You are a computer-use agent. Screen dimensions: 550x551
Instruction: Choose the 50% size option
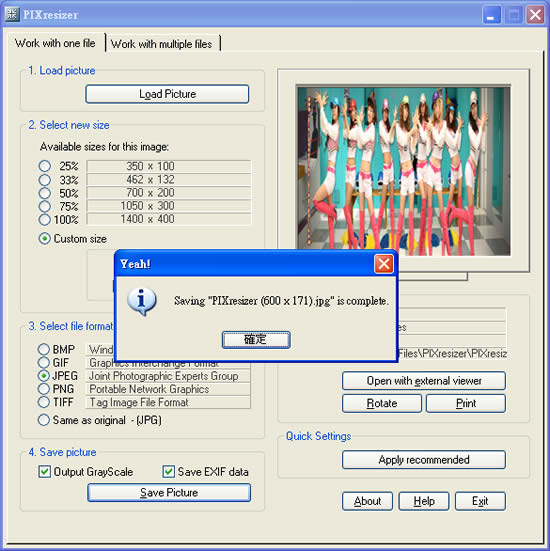tap(45, 193)
